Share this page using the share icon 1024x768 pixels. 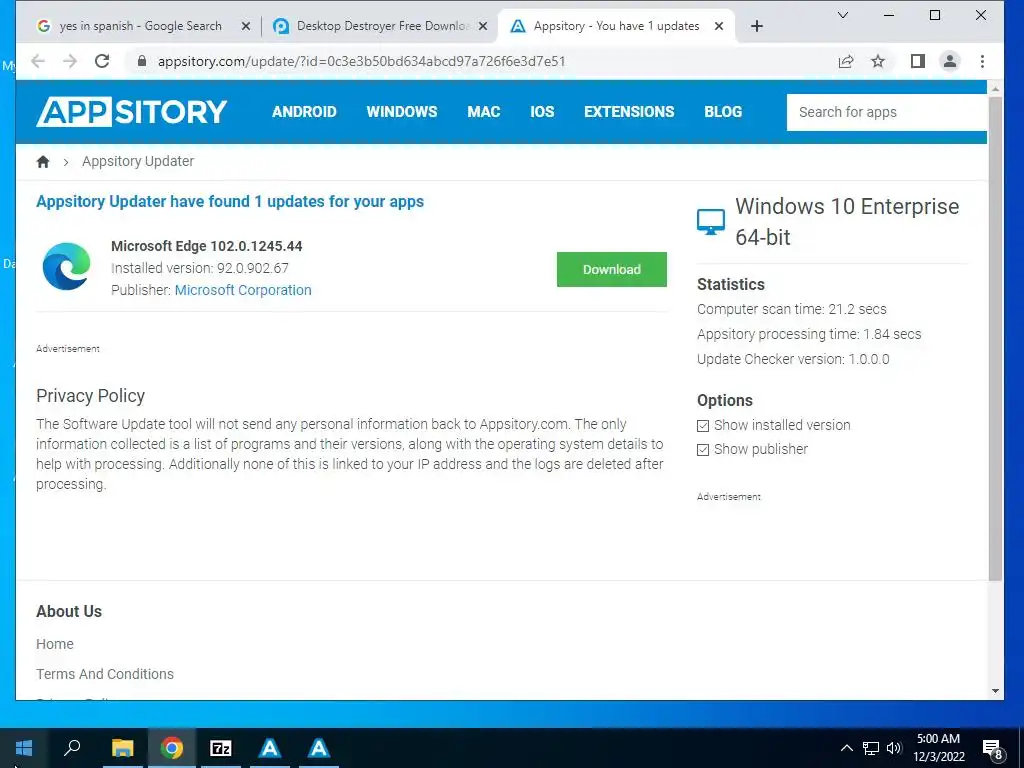coord(846,61)
